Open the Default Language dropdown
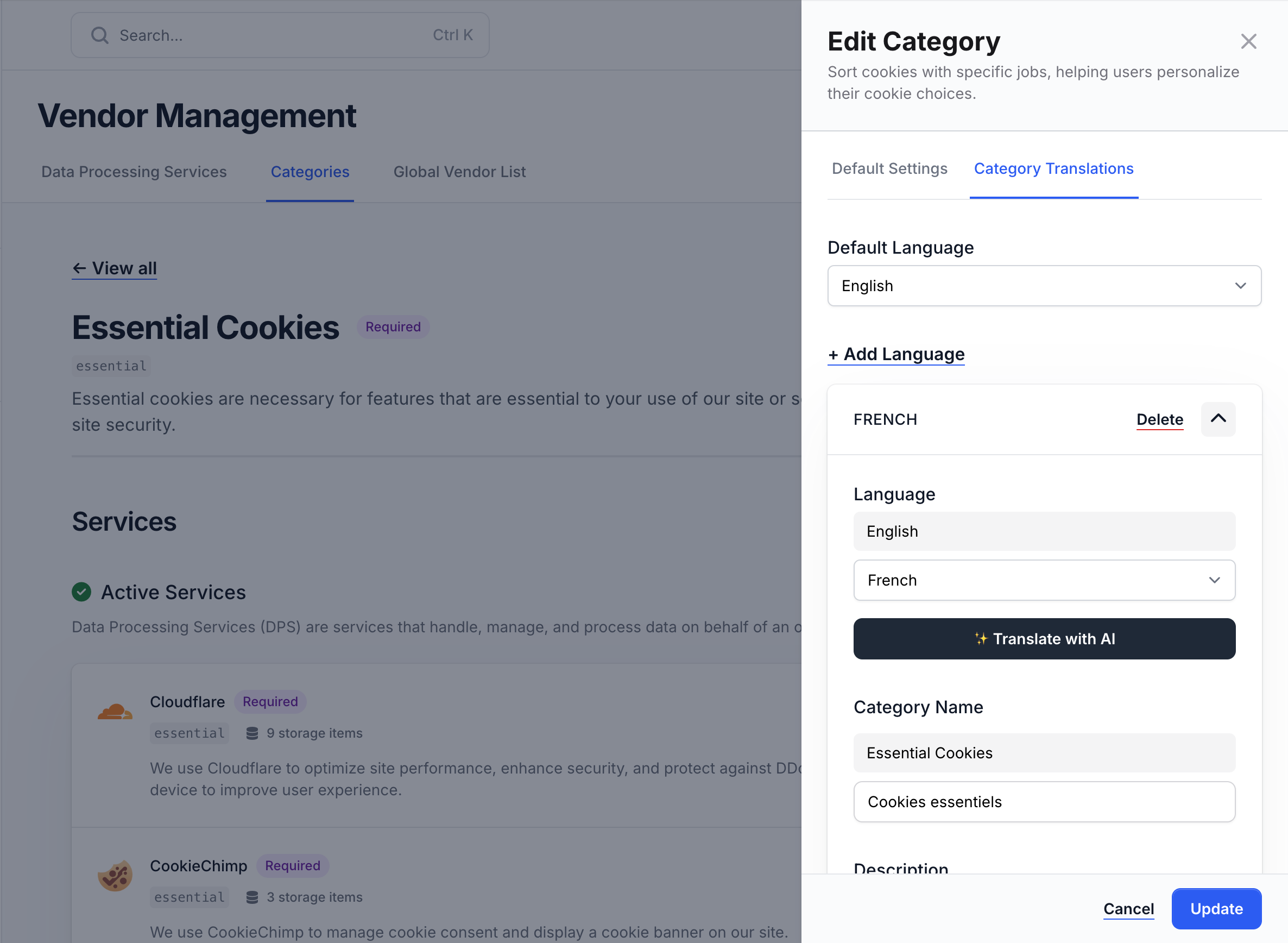The image size is (1288, 943). click(x=1044, y=285)
